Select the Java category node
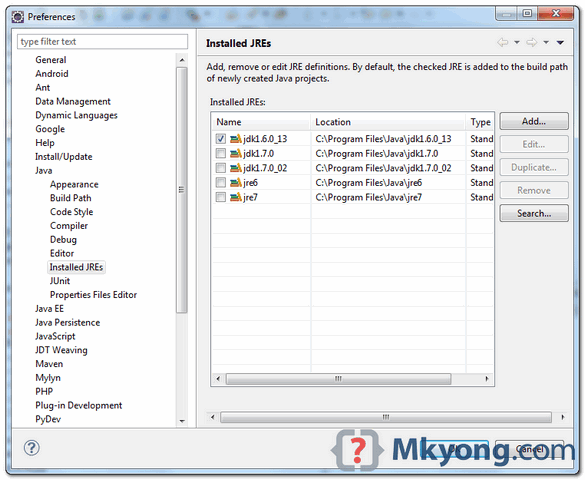585x480 pixels. 44,170
